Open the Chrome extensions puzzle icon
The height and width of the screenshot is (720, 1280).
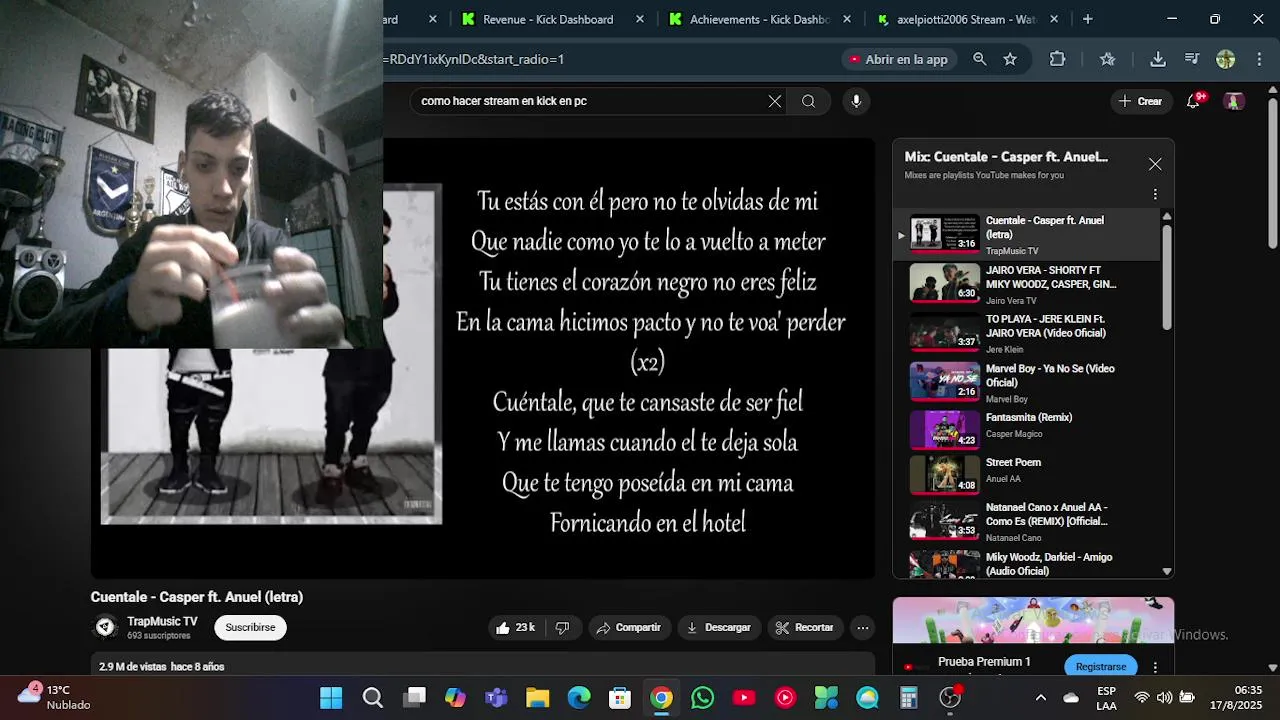1057,59
